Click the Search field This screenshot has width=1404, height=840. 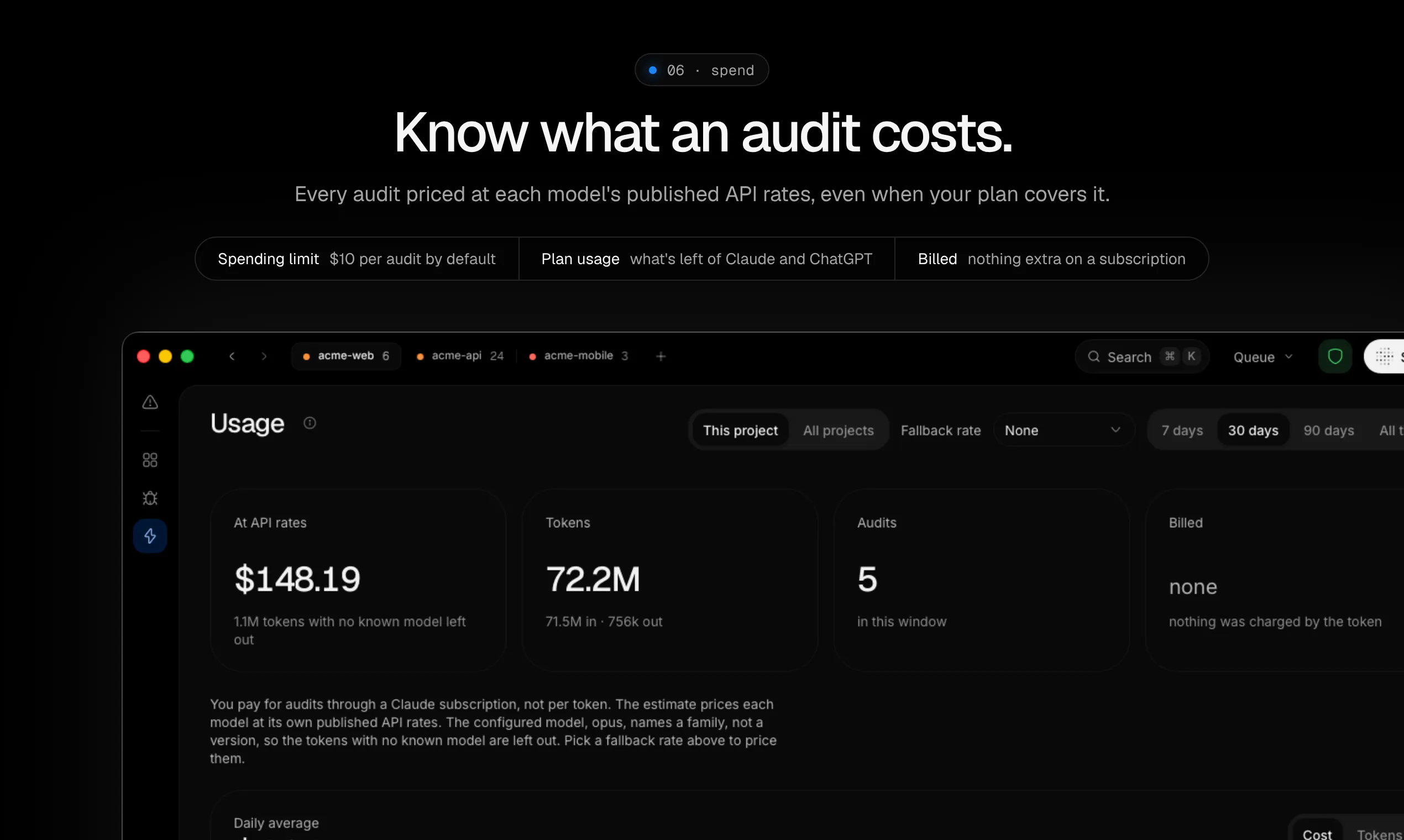pyautogui.click(x=1141, y=356)
